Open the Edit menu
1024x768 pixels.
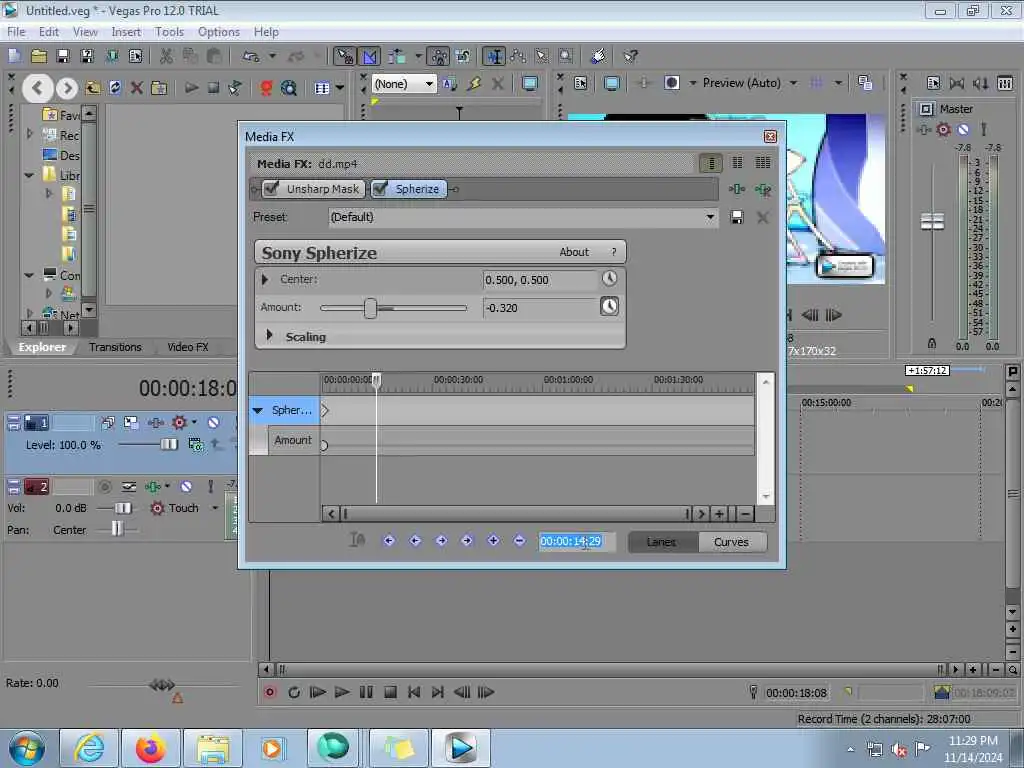click(49, 31)
